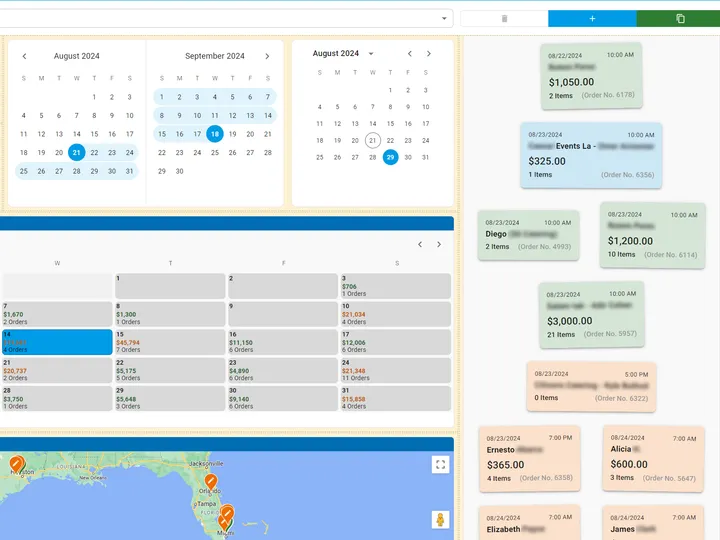The image size is (720, 540).
Task: Select August 1 in the range calendar
Action: click(94, 97)
